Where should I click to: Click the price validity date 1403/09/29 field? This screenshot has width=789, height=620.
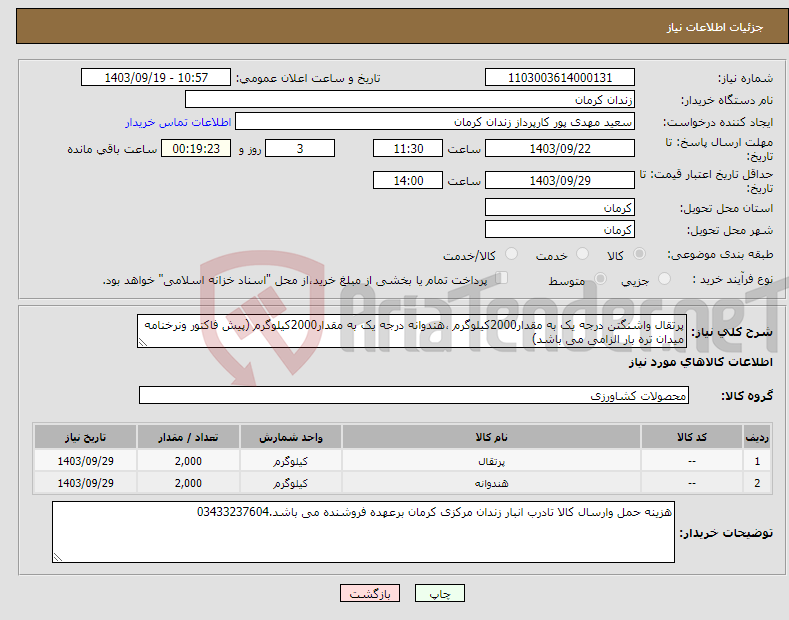click(x=560, y=180)
